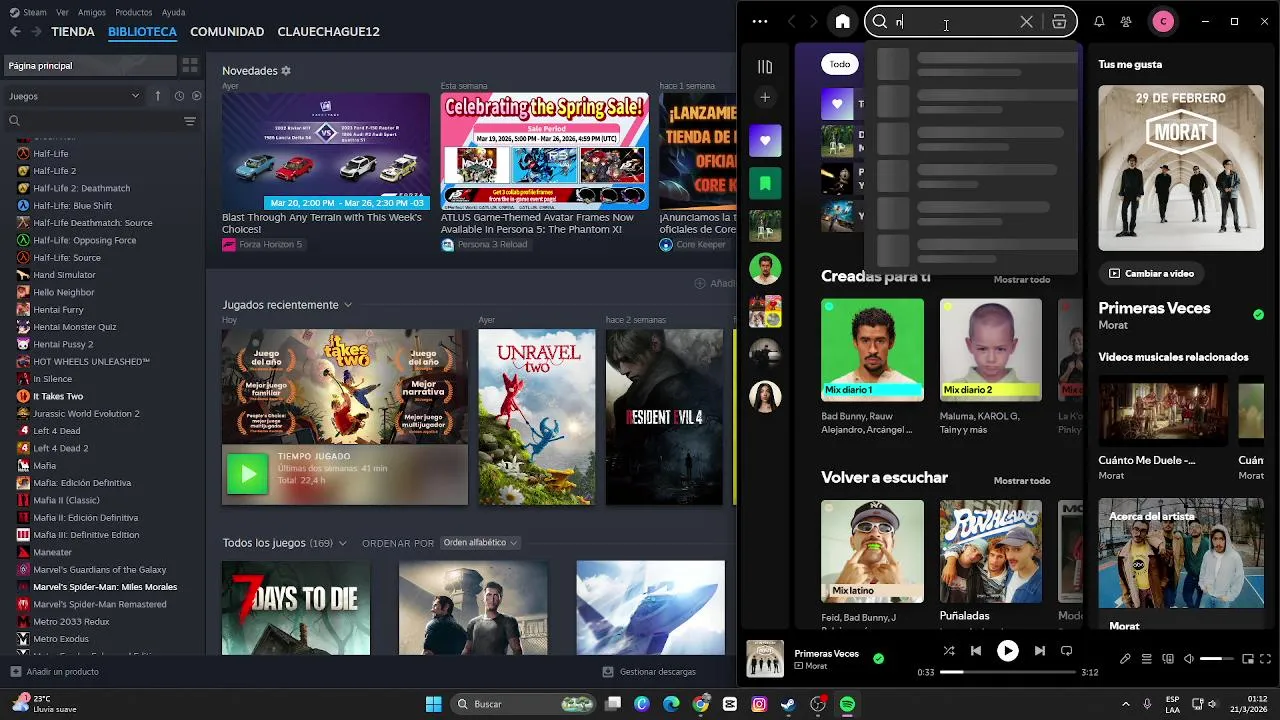Image resolution: width=1280 pixels, height=720 pixels.
Task: Click Añadir un producto in Steam
Action: [54, 672]
